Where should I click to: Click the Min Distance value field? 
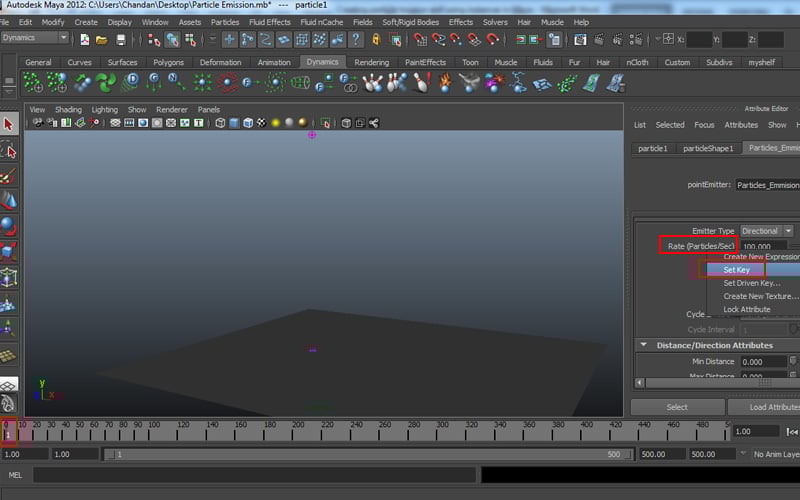[761, 361]
